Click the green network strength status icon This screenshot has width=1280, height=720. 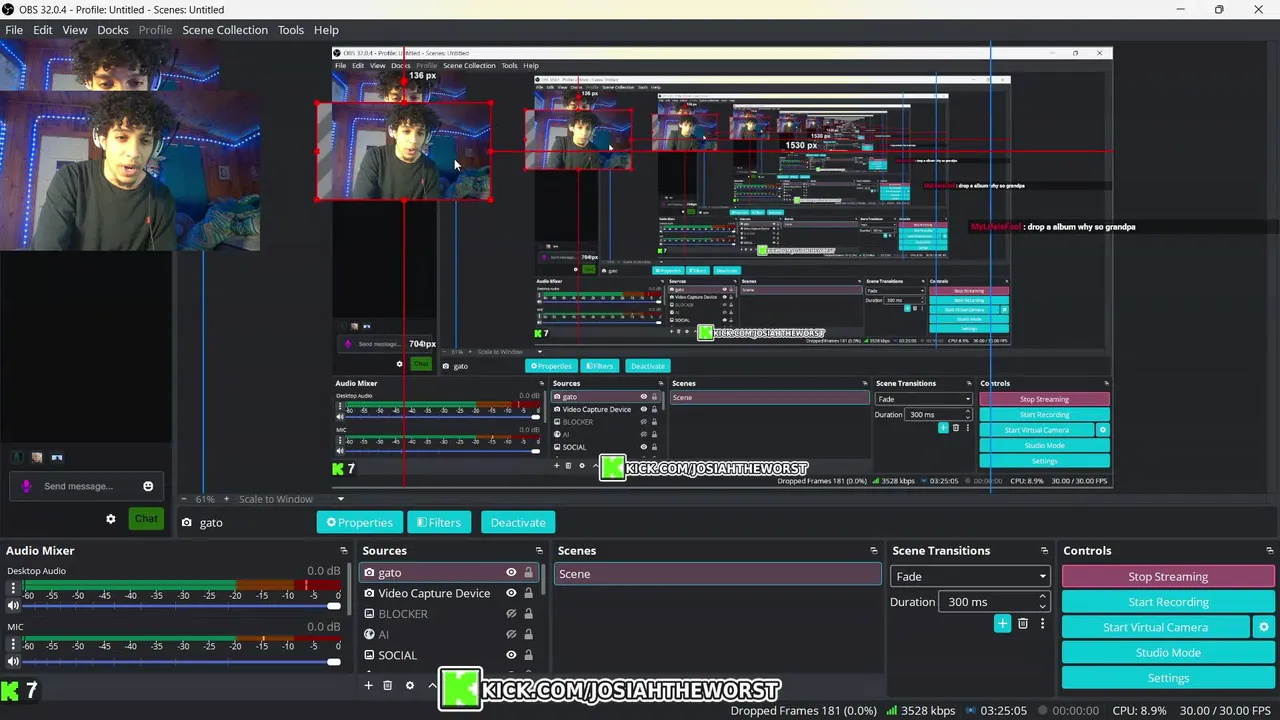[891, 711]
